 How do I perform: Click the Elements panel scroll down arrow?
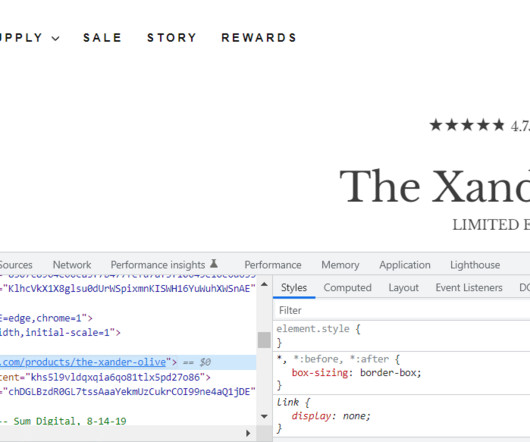264,416
